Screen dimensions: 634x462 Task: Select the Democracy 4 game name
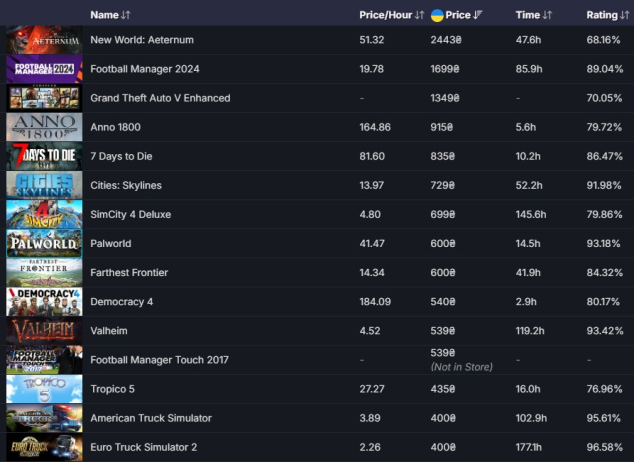[121, 302]
